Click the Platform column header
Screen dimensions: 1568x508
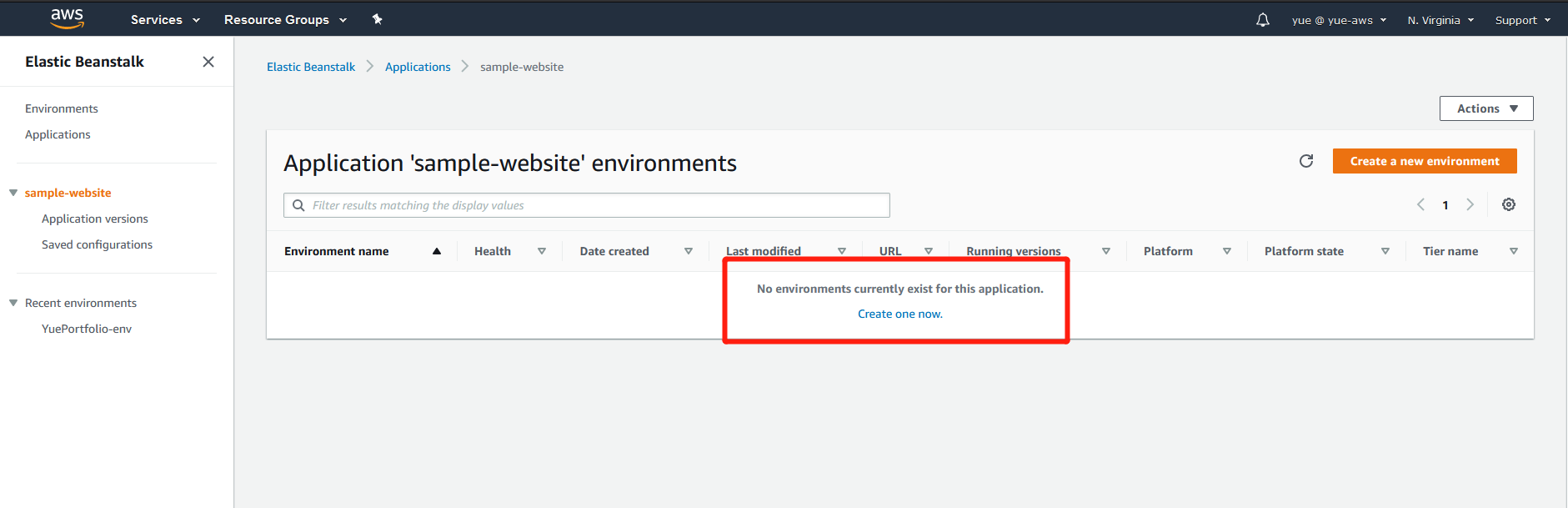[x=1168, y=251]
